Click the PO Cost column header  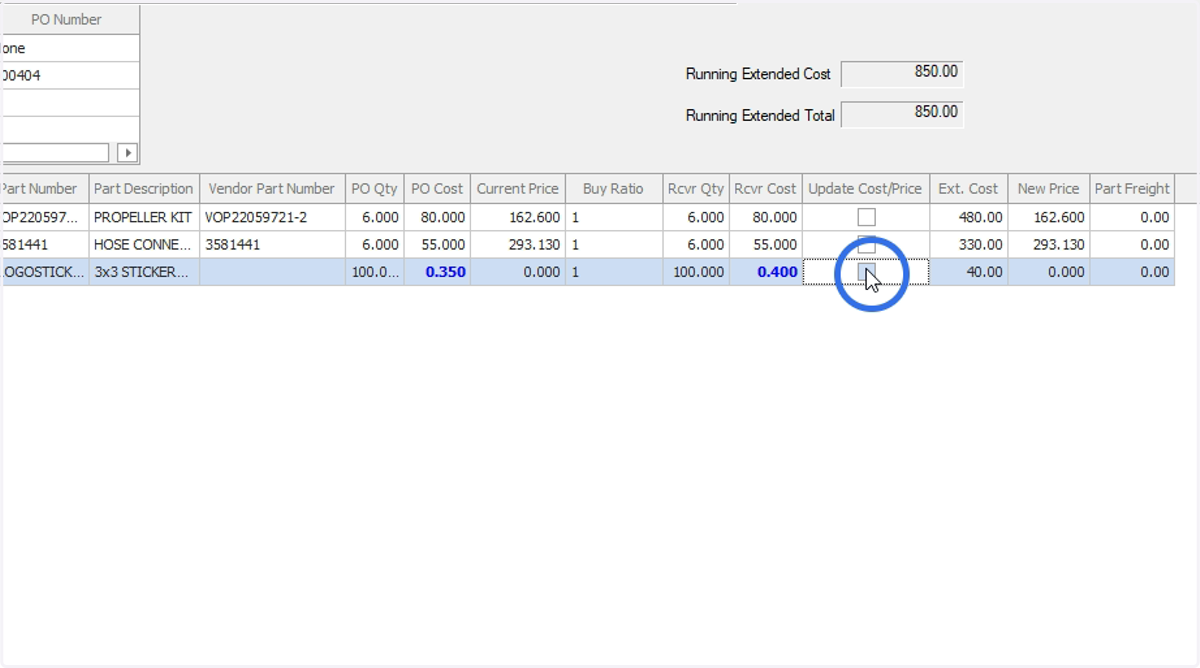coord(437,188)
